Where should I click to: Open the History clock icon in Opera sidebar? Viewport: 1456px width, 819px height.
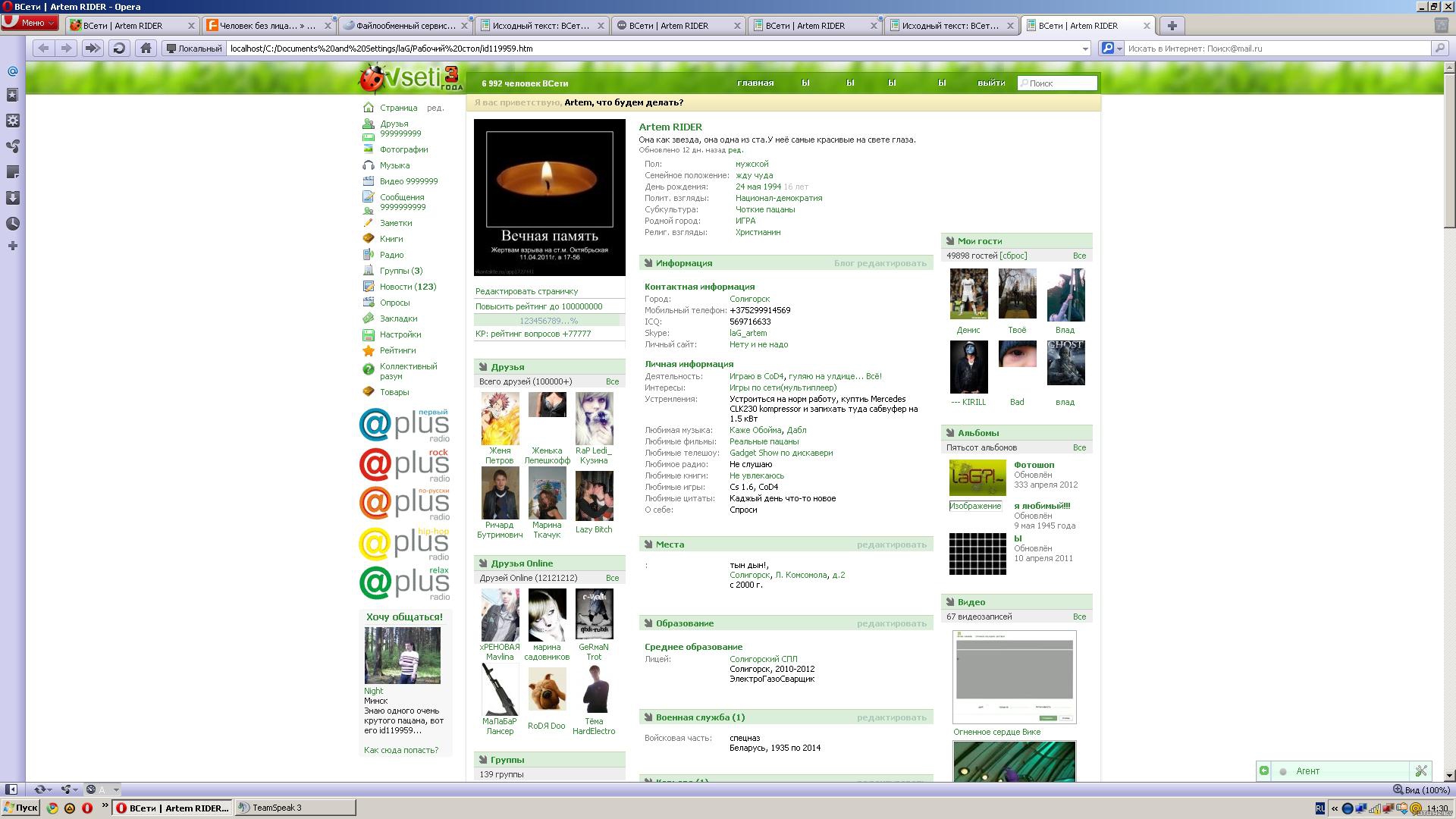click(12, 224)
